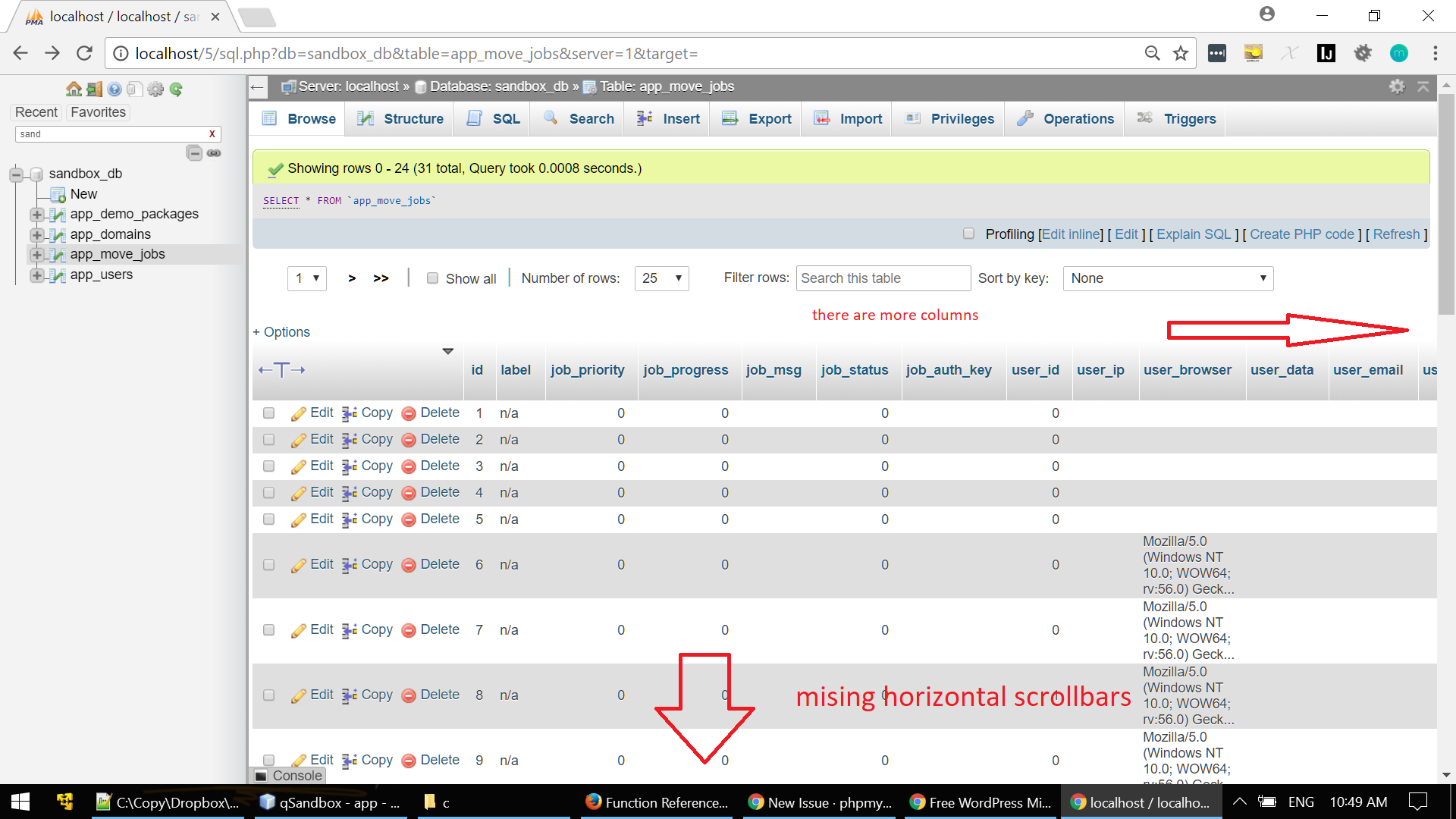Open the Export tab

(755, 118)
